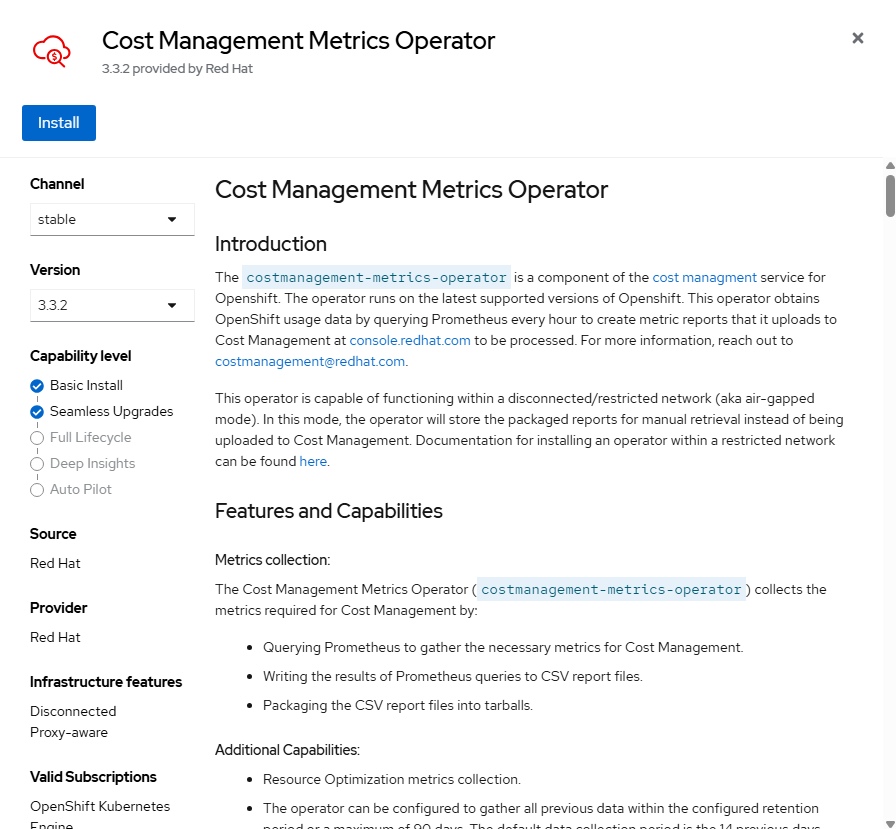Click the 'Additional Capabilities:' subheading
The width and height of the screenshot is (896, 829).
pos(287,750)
